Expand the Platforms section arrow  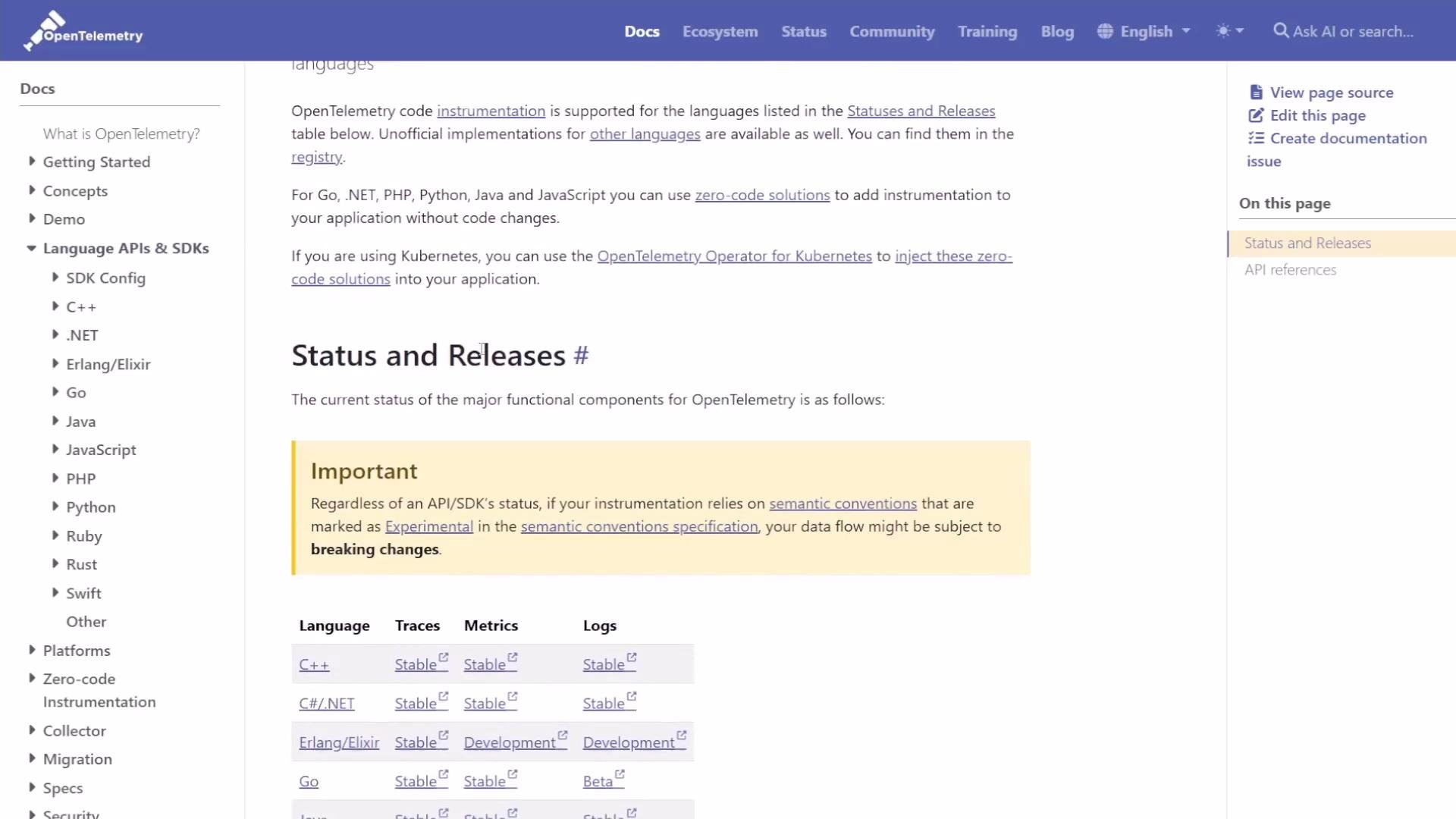click(31, 649)
